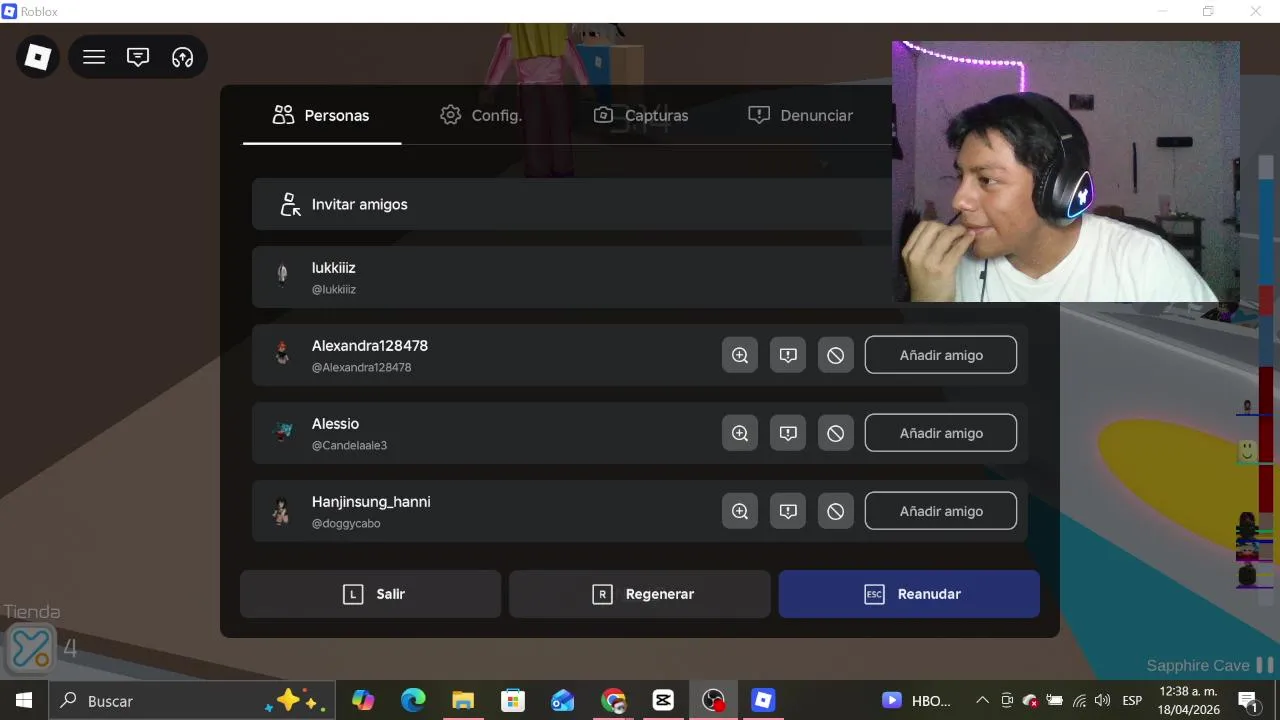
Task: Click Alexandra128478 avatar thumbnail
Action: pos(282,353)
